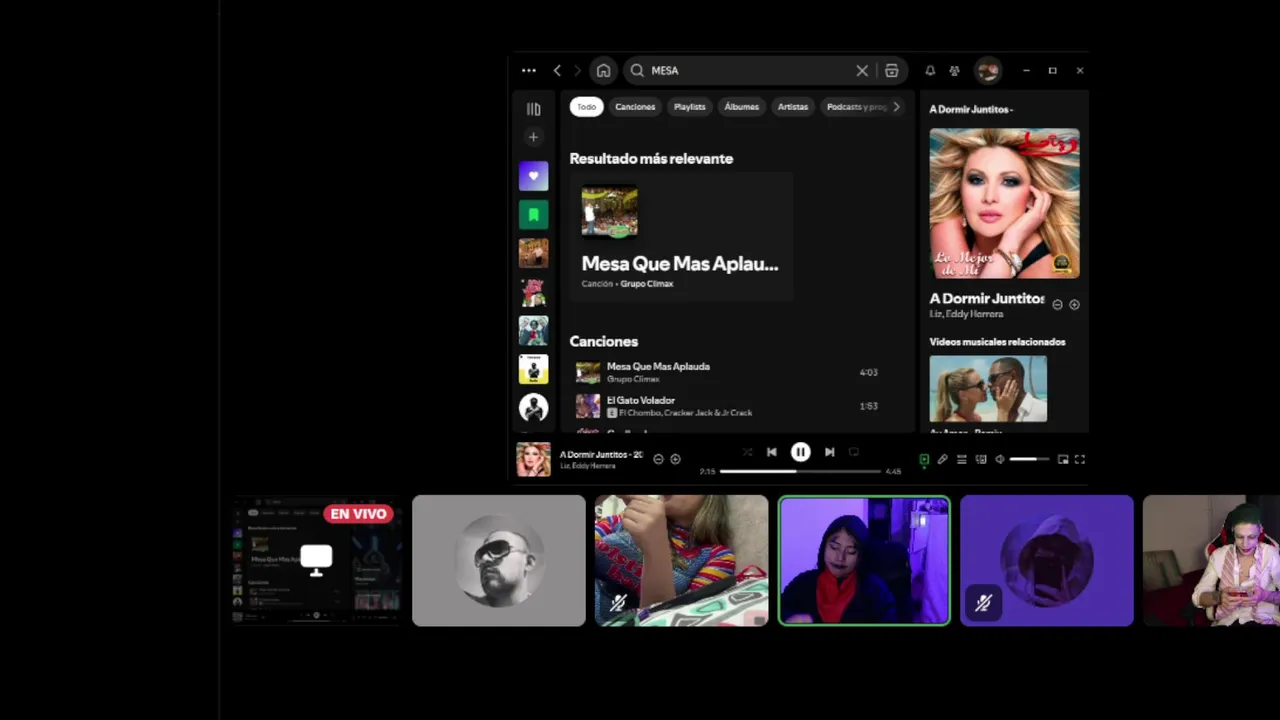
Task: Clear the MESA search text
Action: (862, 71)
